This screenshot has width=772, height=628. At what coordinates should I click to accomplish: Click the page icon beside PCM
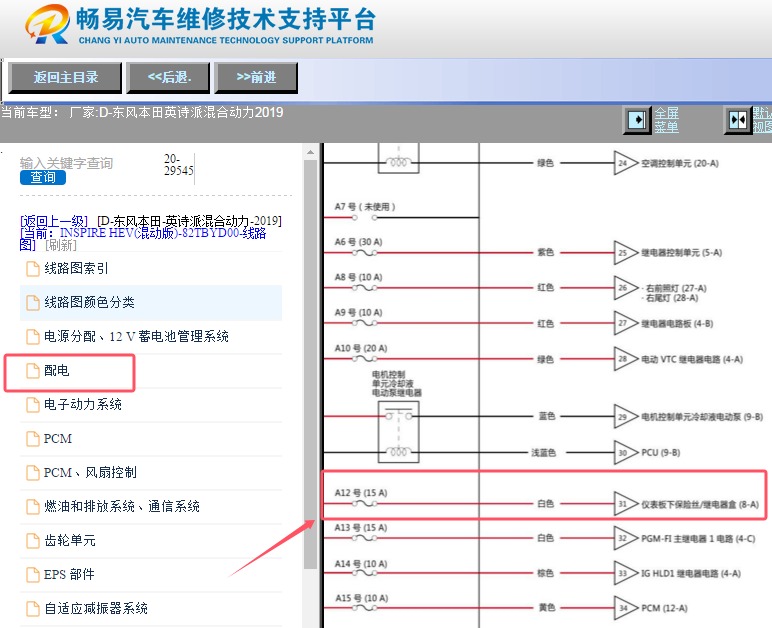click(32, 439)
